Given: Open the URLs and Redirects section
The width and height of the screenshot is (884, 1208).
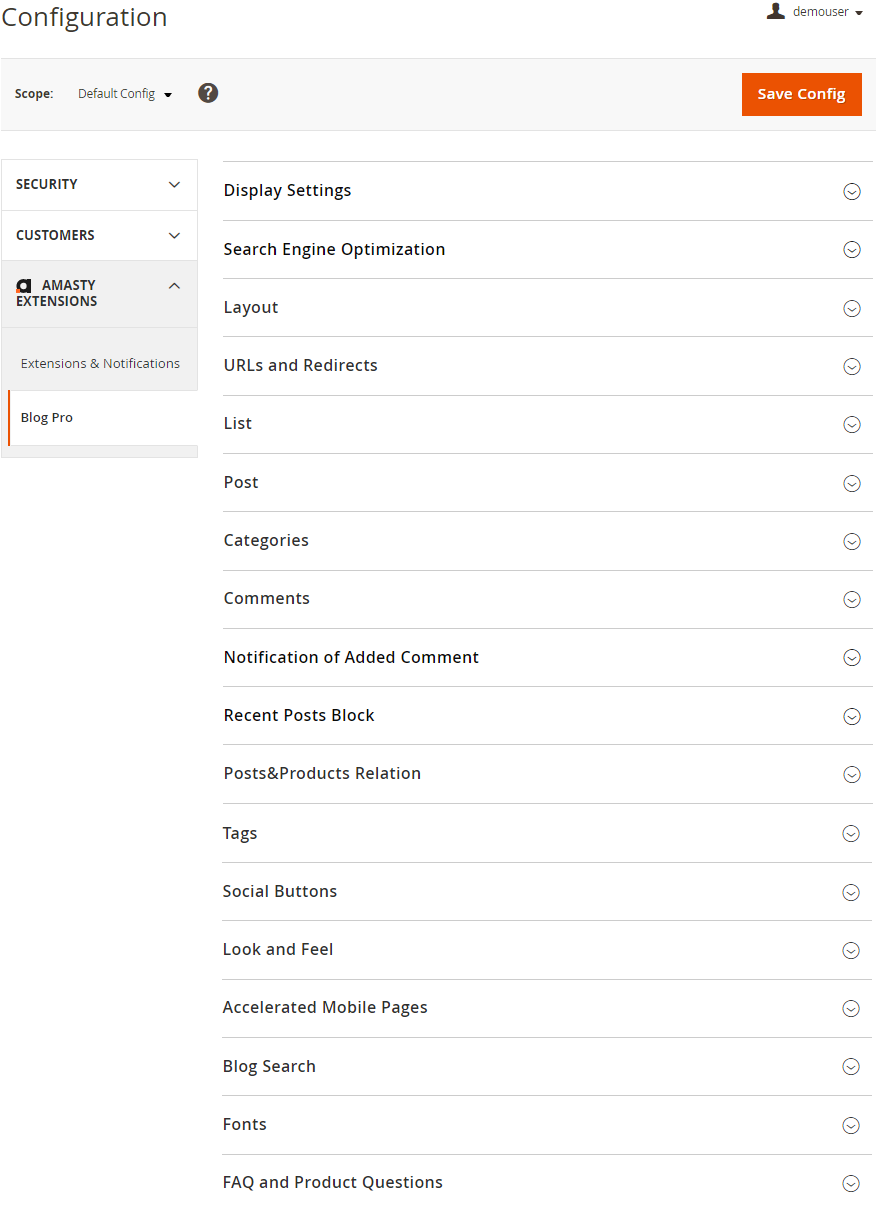Looking at the screenshot, I should point(547,366).
